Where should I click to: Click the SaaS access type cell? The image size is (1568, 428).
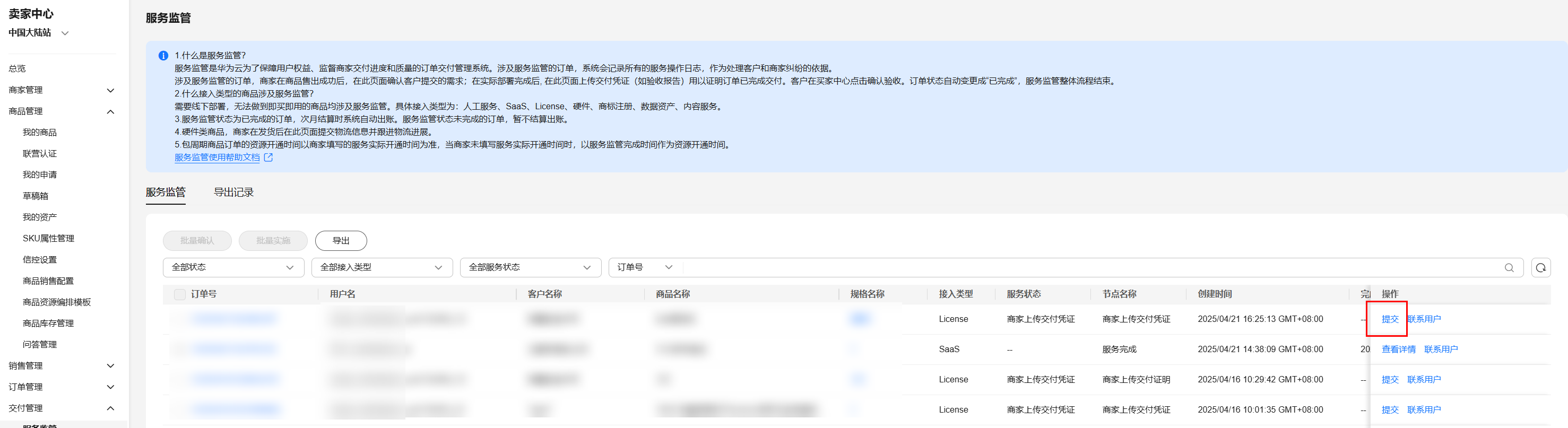click(949, 350)
